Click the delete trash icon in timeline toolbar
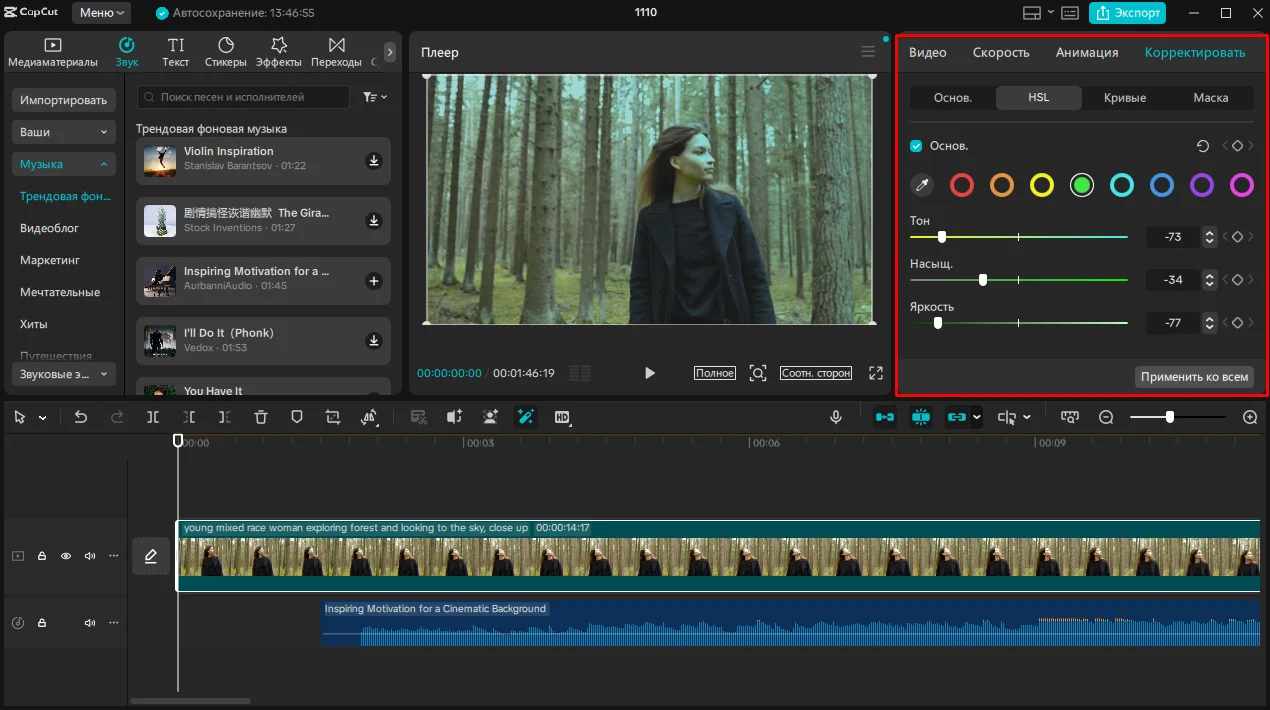 pyautogui.click(x=261, y=417)
